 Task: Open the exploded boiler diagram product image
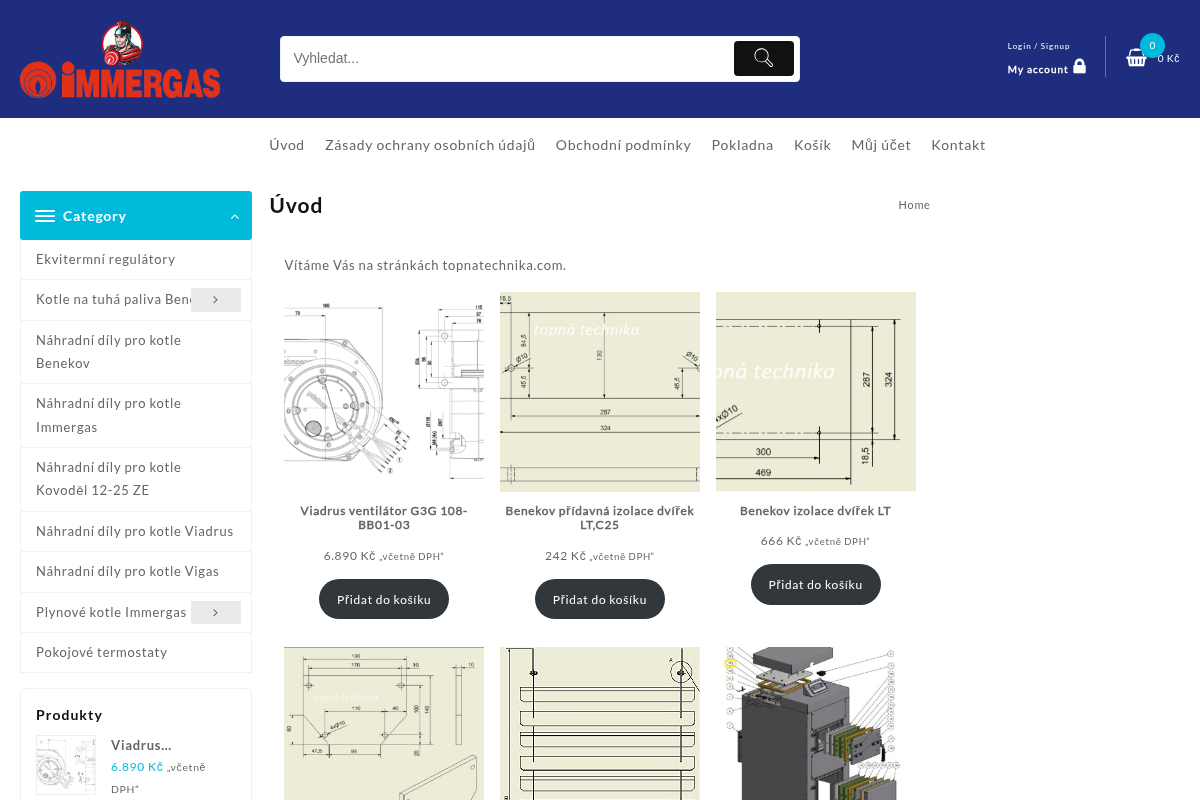tap(816, 723)
